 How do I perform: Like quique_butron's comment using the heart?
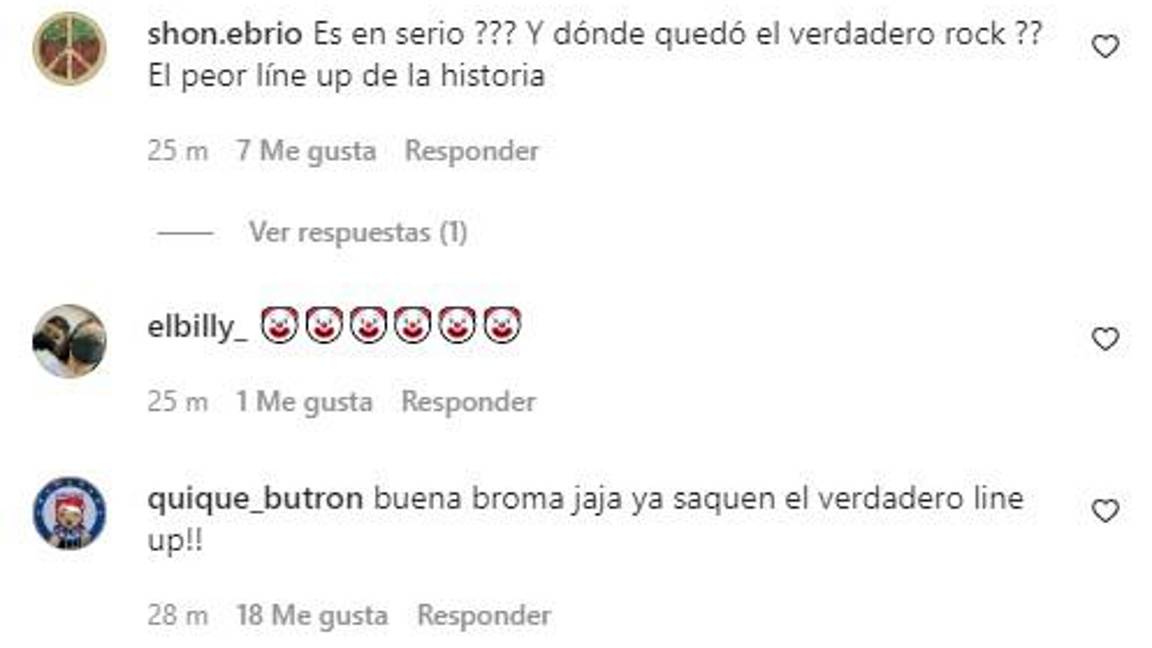pos(1105,511)
